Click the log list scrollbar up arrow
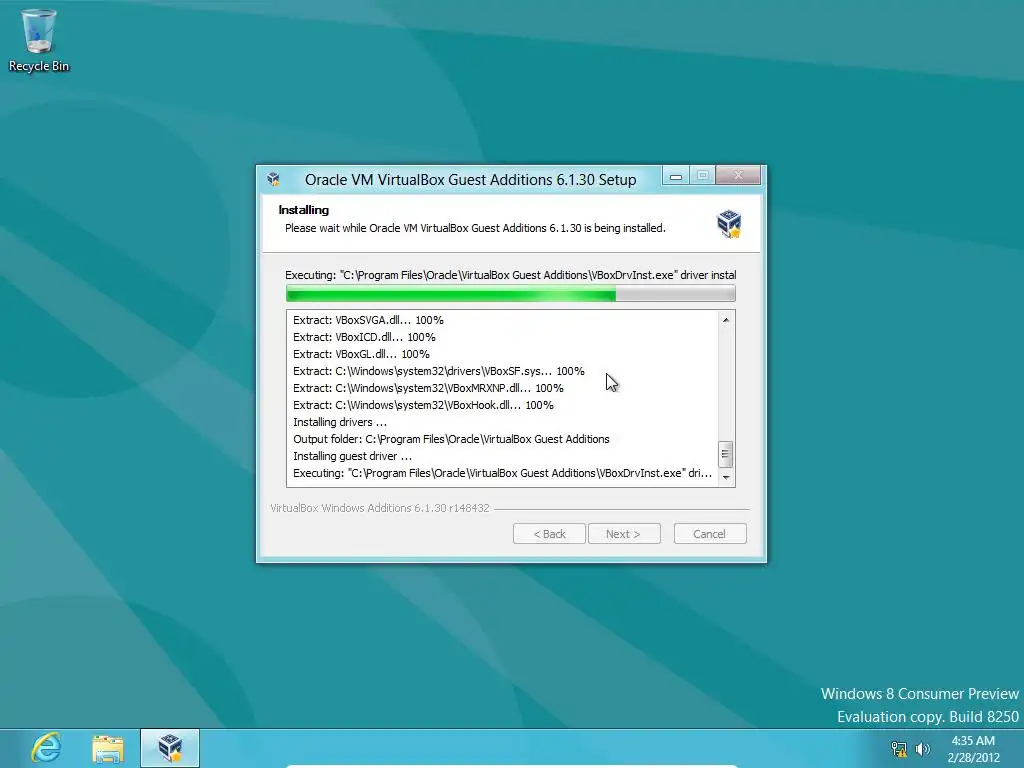This screenshot has width=1024, height=768. (x=726, y=320)
